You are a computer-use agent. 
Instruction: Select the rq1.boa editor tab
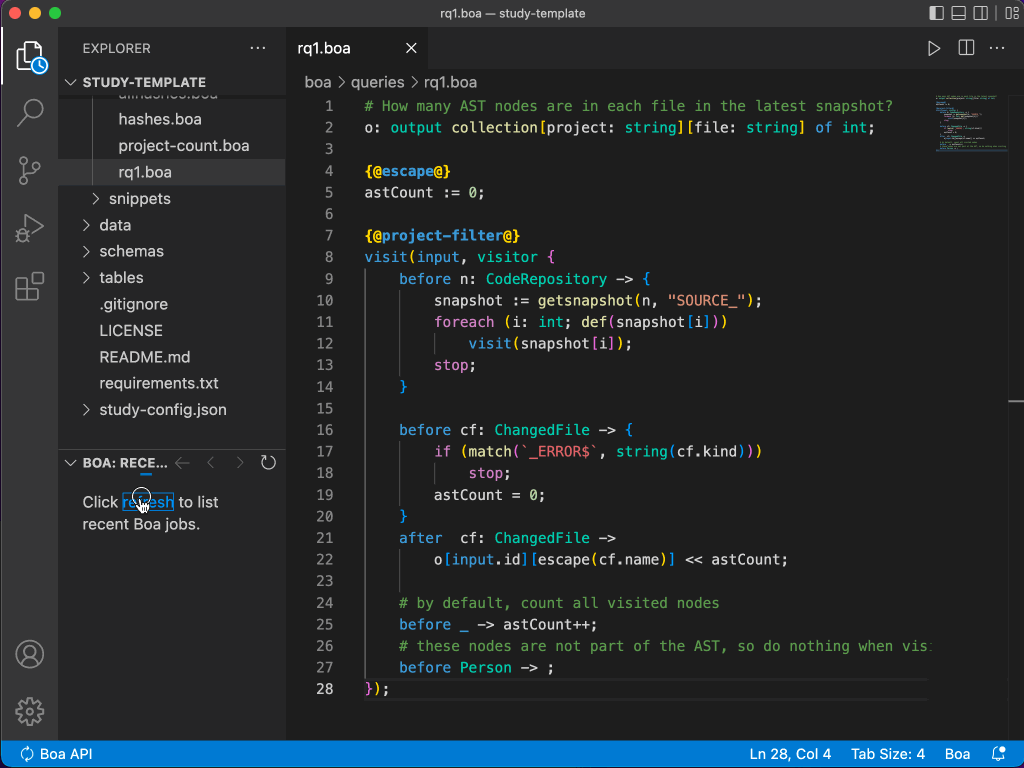(x=325, y=48)
